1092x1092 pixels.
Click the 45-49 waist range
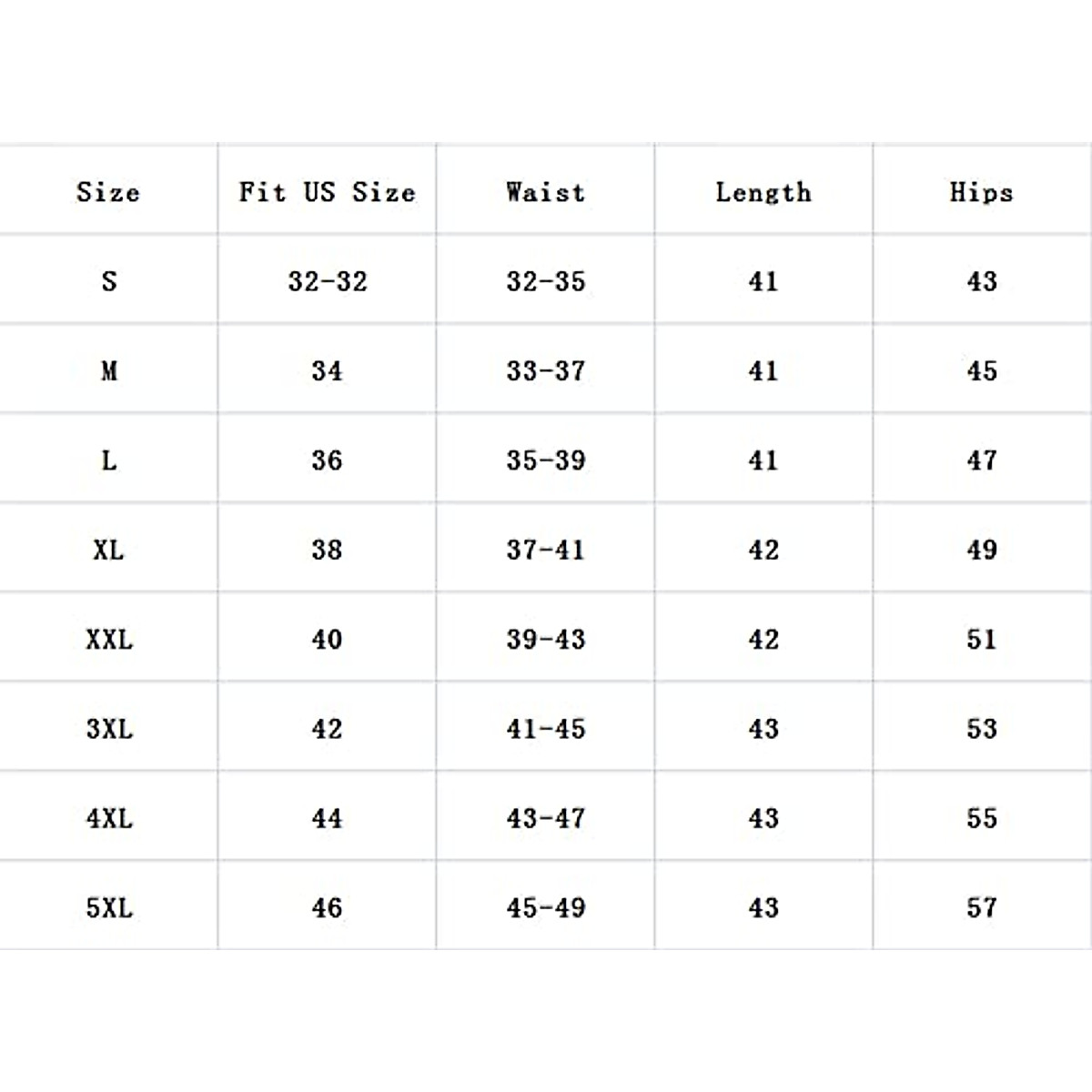(x=546, y=907)
